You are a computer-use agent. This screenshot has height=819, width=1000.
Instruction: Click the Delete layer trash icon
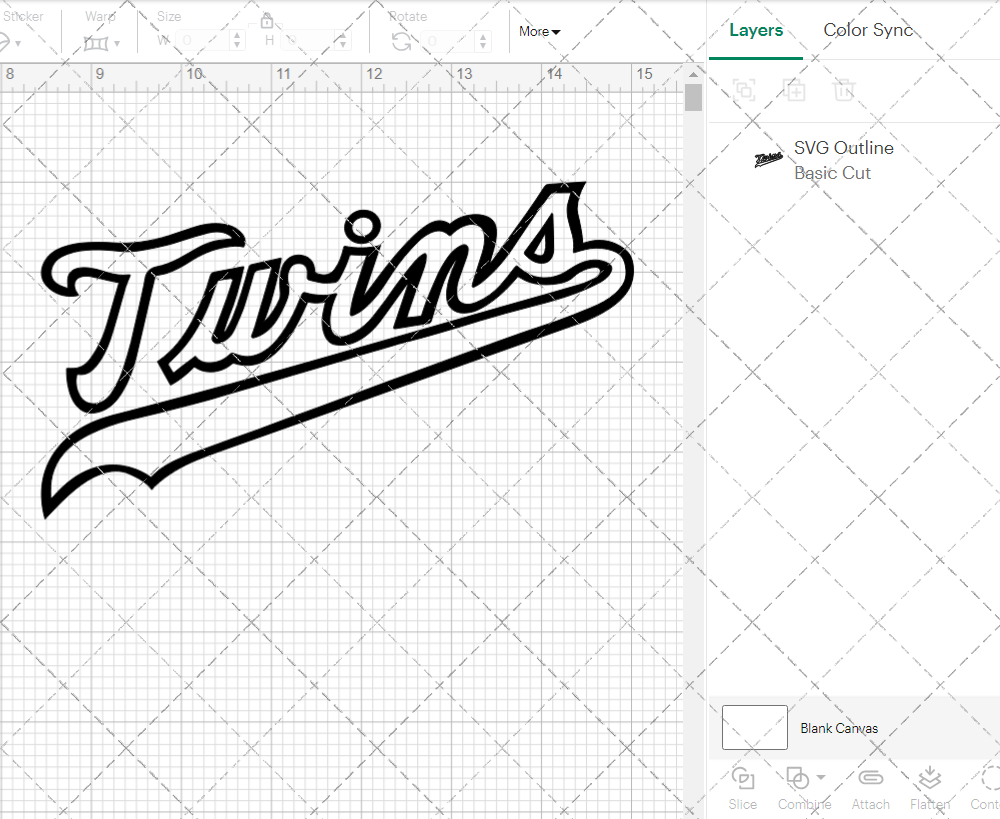tap(843, 90)
